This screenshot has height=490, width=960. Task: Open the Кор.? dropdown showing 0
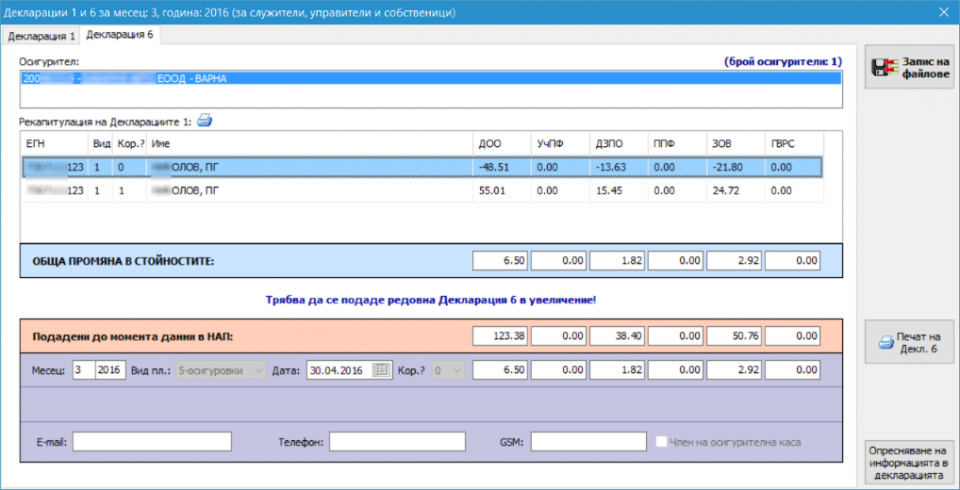tap(448, 370)
